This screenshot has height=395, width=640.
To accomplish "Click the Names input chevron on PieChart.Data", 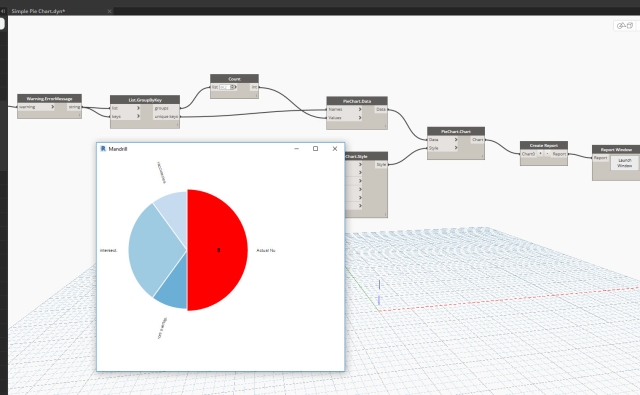I will 360,109.
